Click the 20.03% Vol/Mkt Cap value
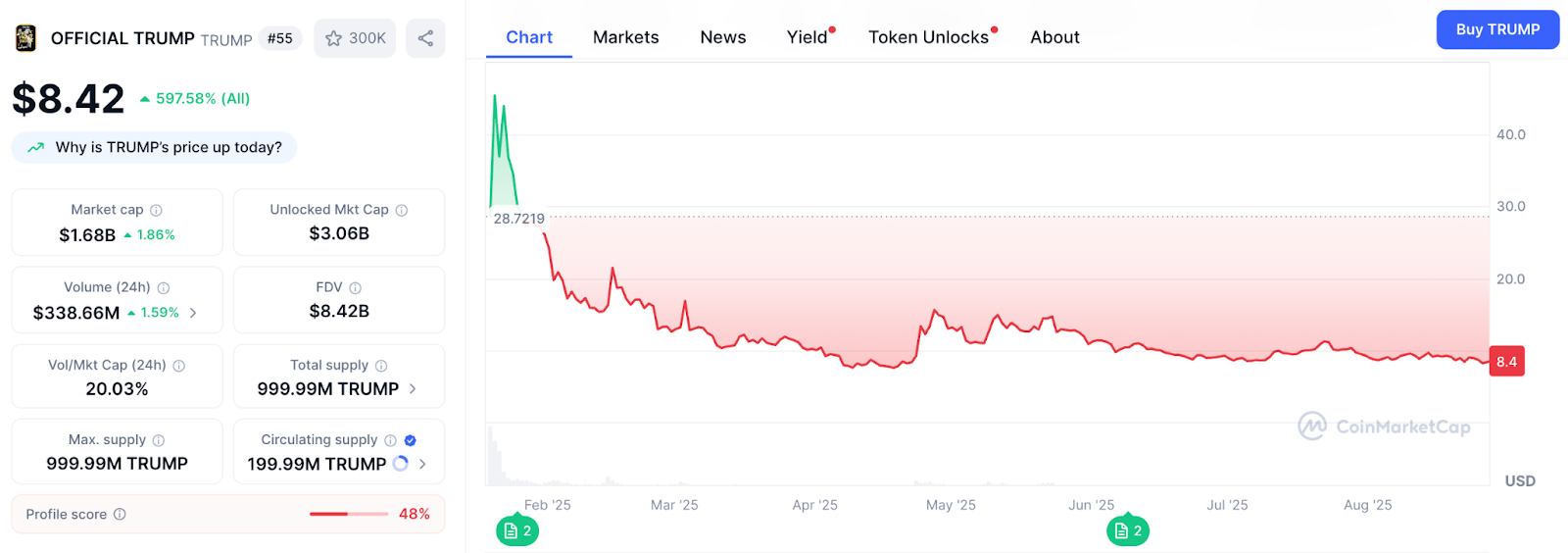This screenshot has width=1568, height=553. pyautogui.click(x=117, y=389)
